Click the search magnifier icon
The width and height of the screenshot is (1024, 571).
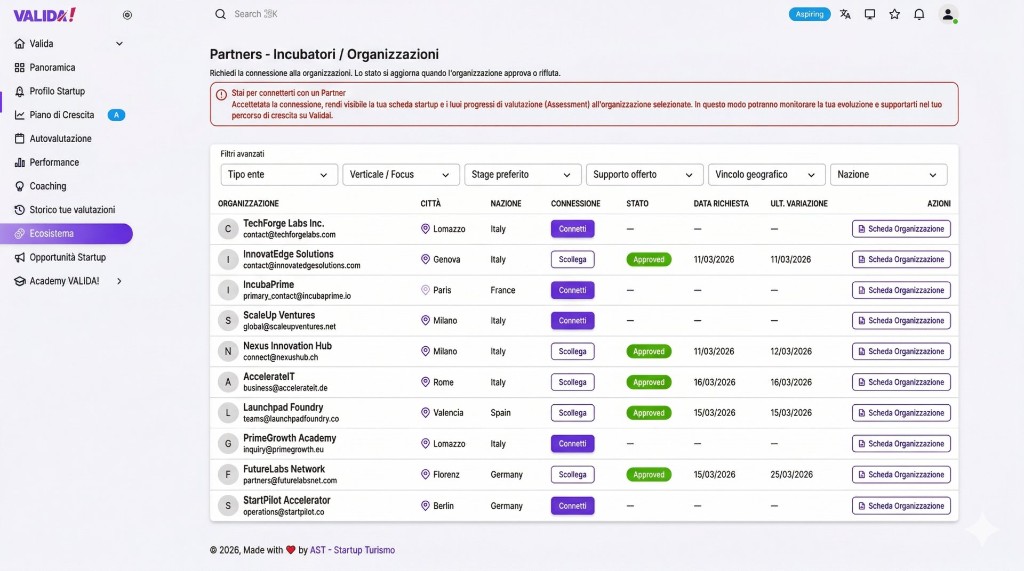click(x=220, y=14)
